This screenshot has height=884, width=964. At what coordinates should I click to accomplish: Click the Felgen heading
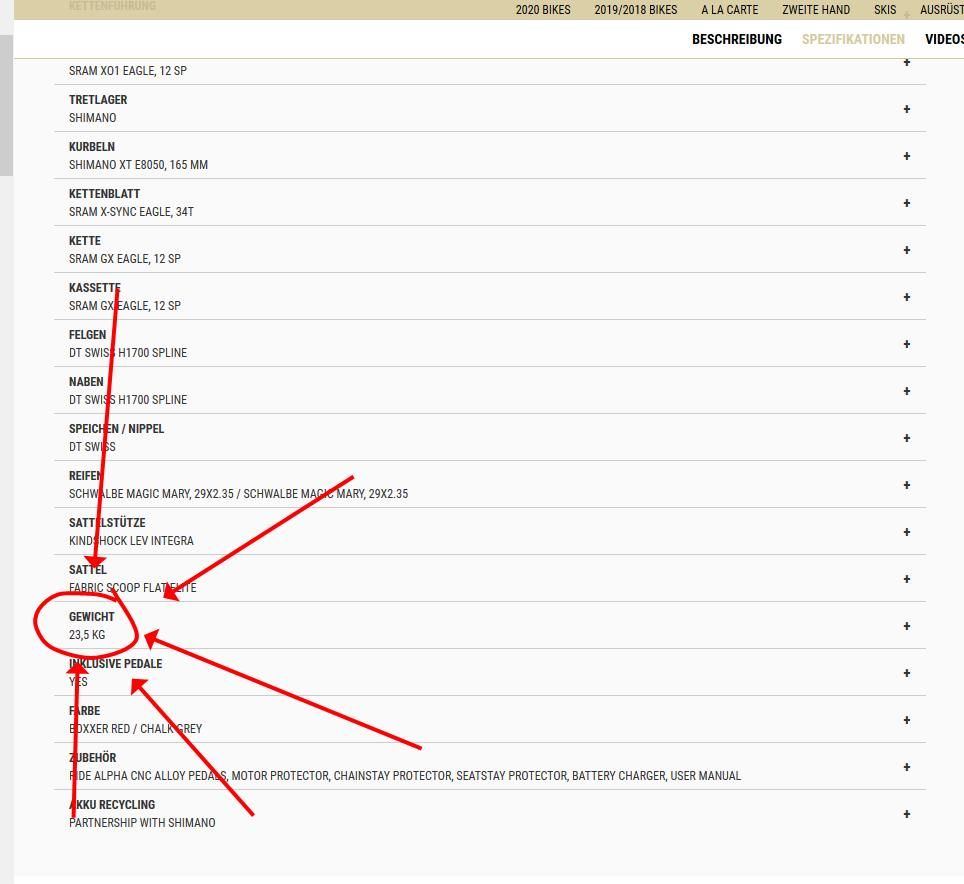click(x=87, y=335)
